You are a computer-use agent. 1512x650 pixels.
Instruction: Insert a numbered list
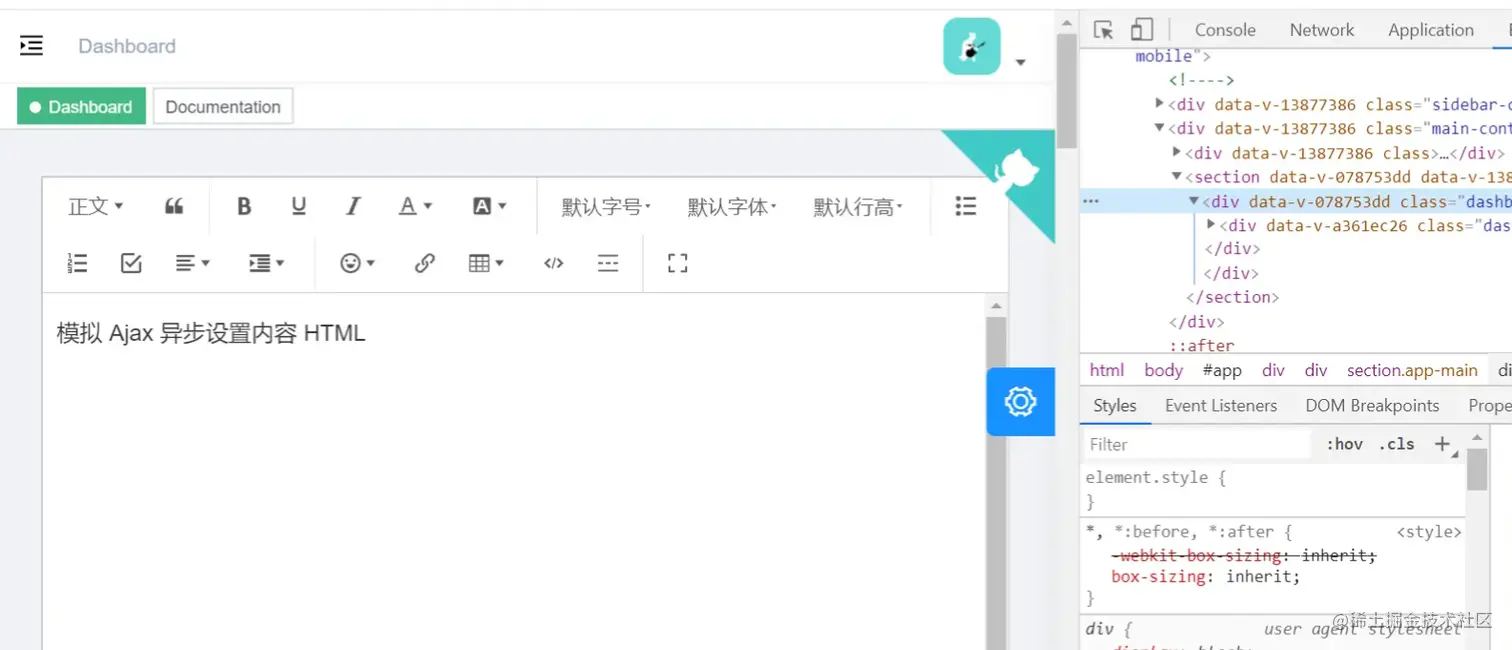pyautogui.click(x=77, y=263)
